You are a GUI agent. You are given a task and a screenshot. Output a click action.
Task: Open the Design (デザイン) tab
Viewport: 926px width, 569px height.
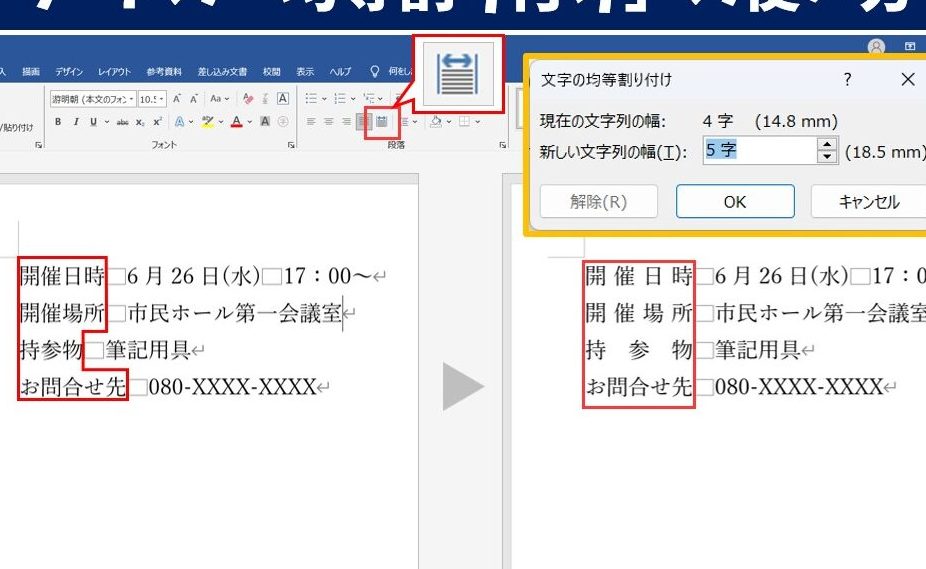tap(69, 71)
